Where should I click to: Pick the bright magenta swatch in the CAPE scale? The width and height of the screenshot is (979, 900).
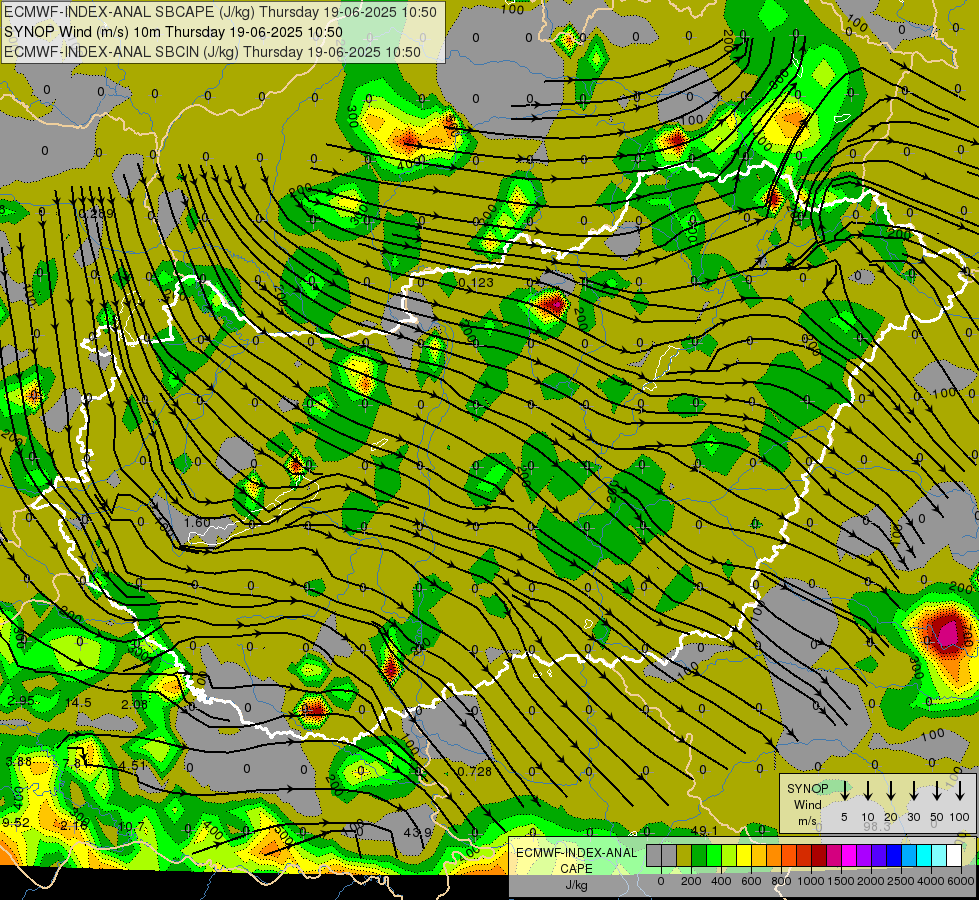point(849,855)
